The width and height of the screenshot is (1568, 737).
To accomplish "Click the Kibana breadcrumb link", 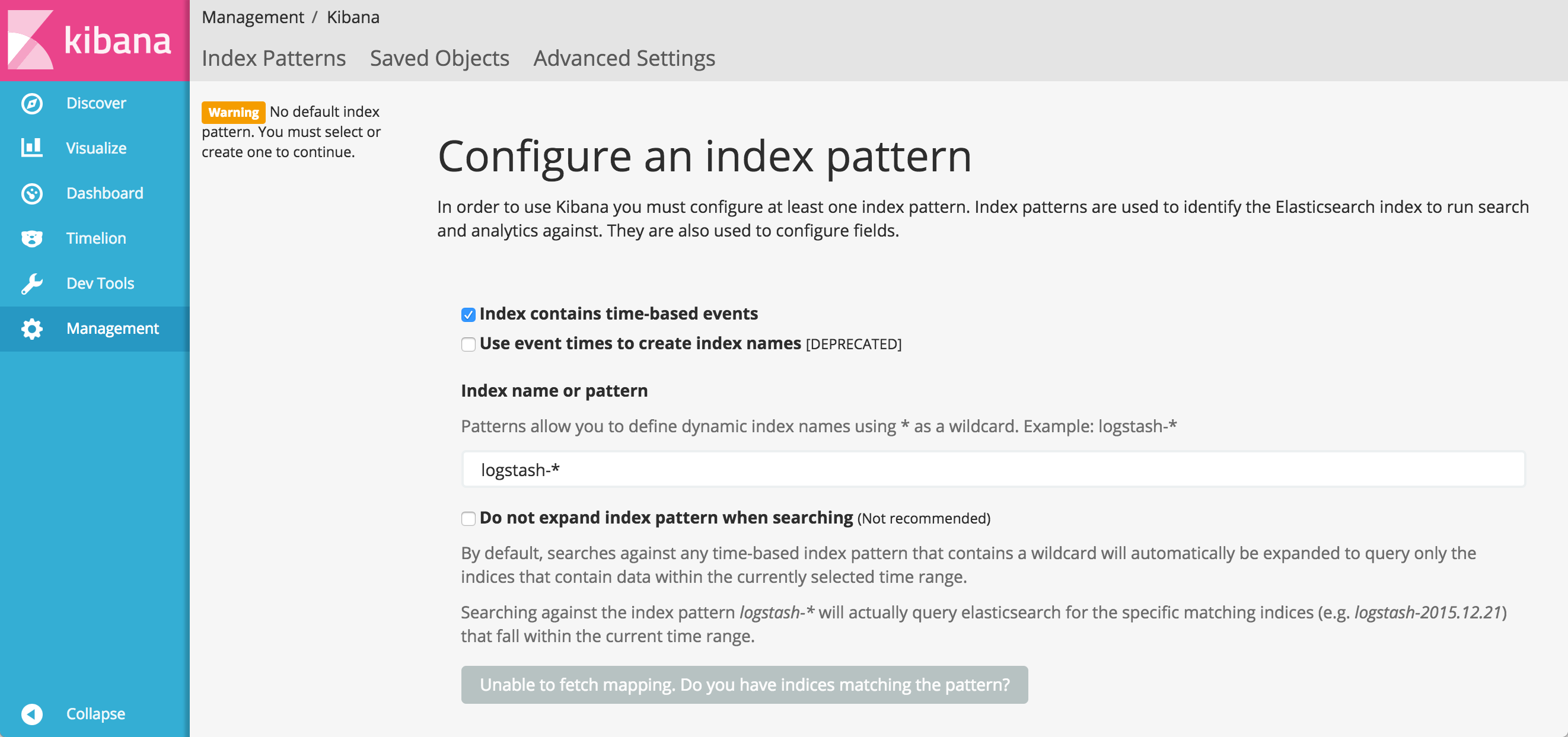I will pos(353,17).
